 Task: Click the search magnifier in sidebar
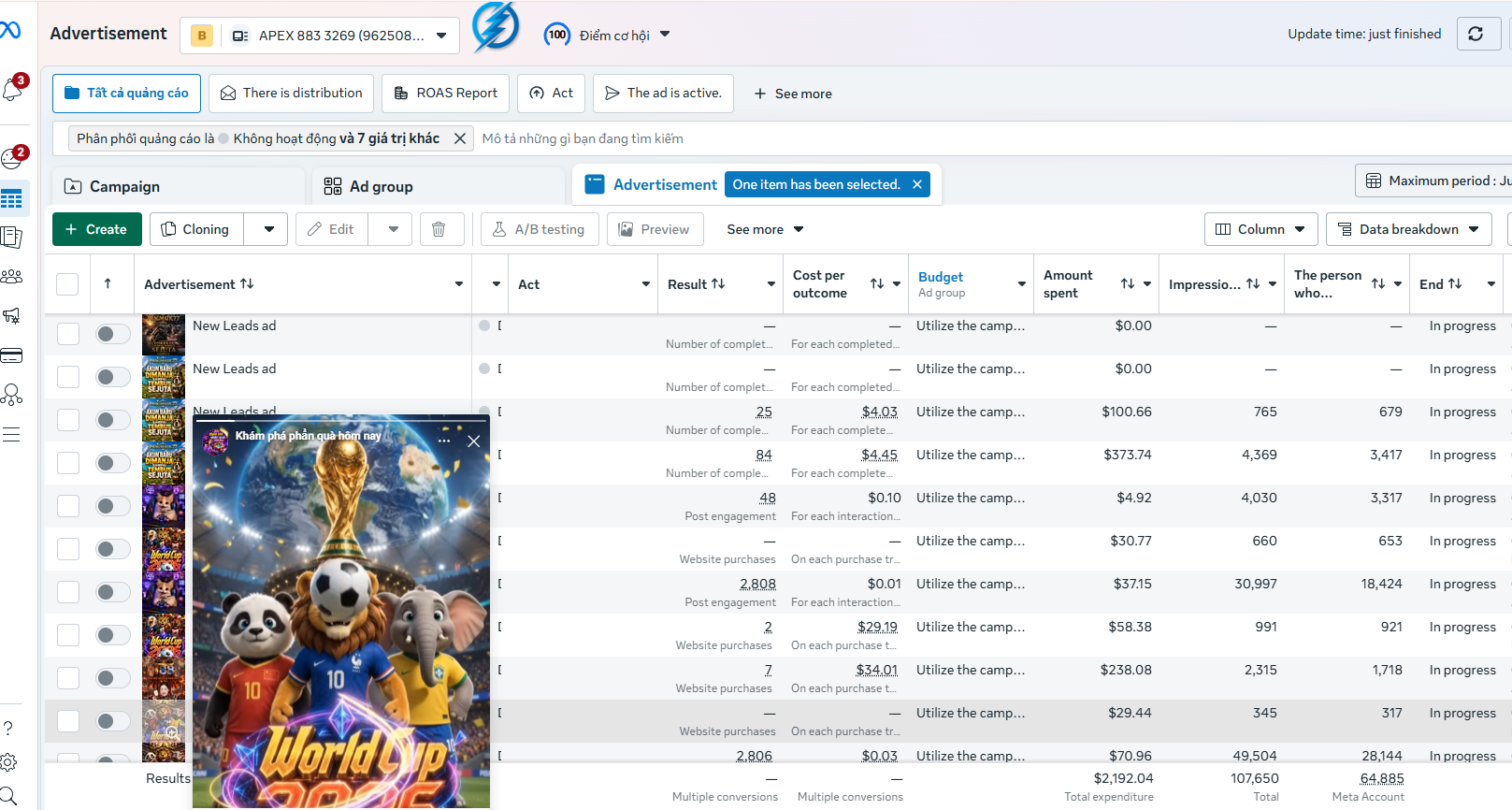pyautogui.click(x=8, y=796)
